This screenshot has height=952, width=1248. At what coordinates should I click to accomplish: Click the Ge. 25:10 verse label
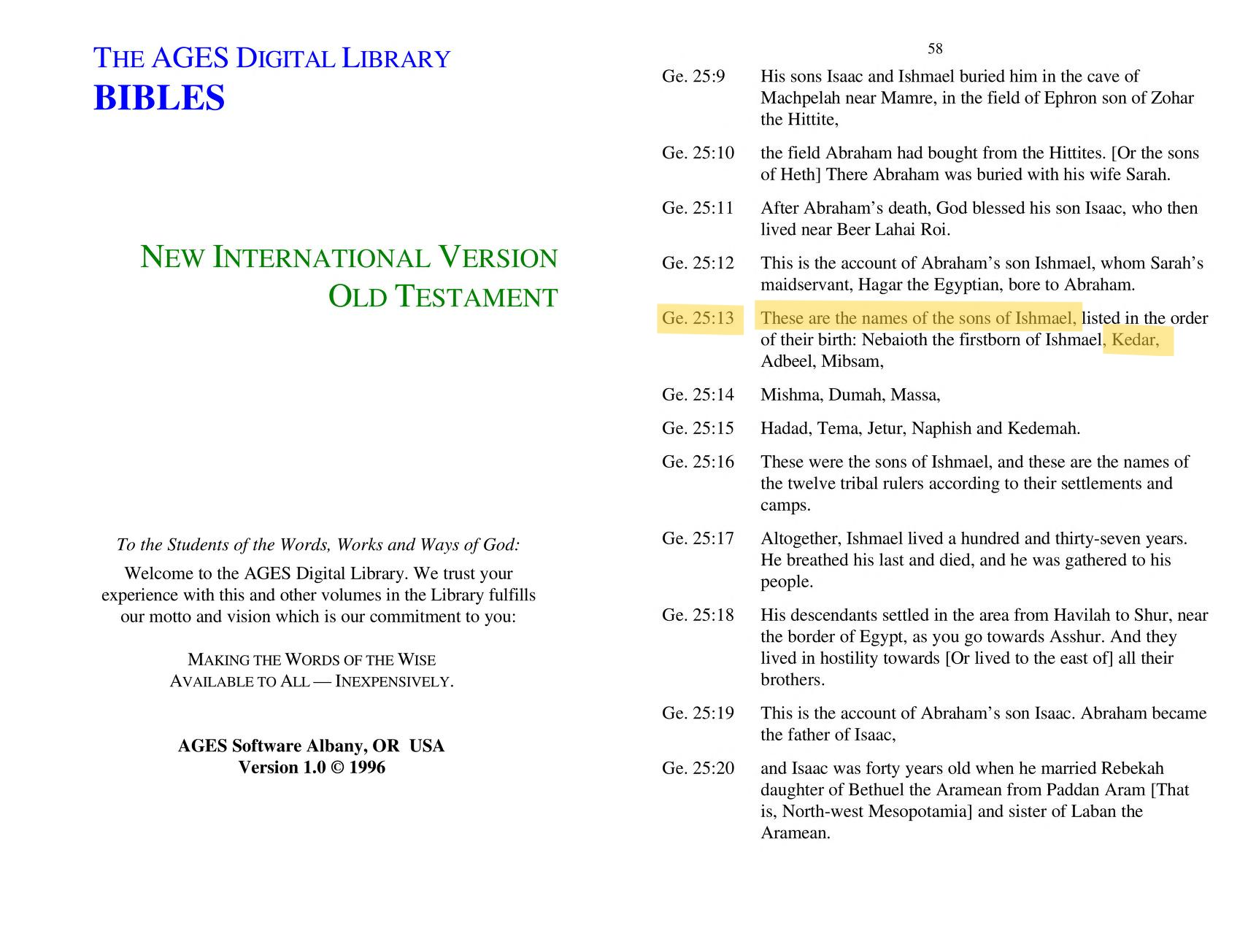pyautogui.click(x=698, y=153)
